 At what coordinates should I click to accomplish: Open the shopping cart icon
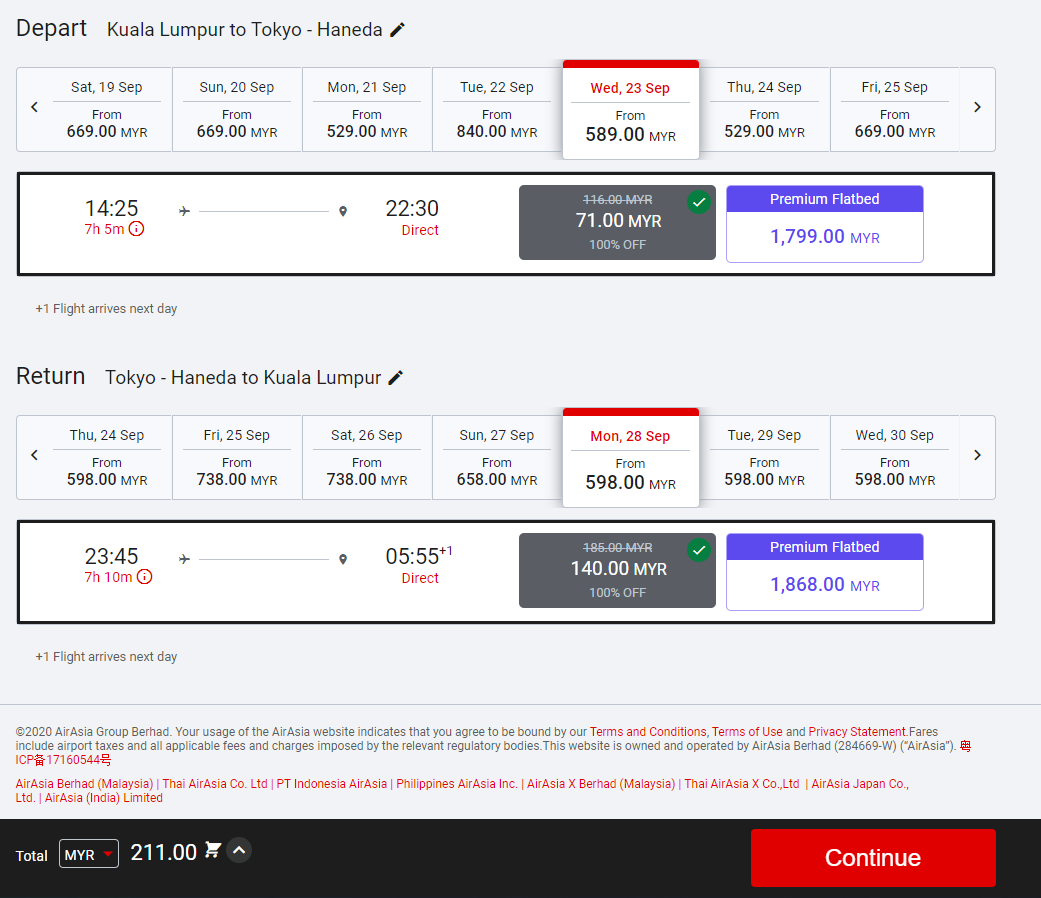[x=212, y=851]
